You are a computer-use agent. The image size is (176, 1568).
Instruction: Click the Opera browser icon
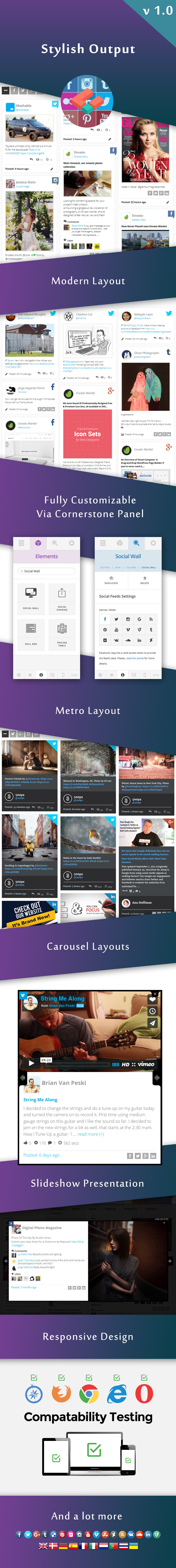(144, 1394)
